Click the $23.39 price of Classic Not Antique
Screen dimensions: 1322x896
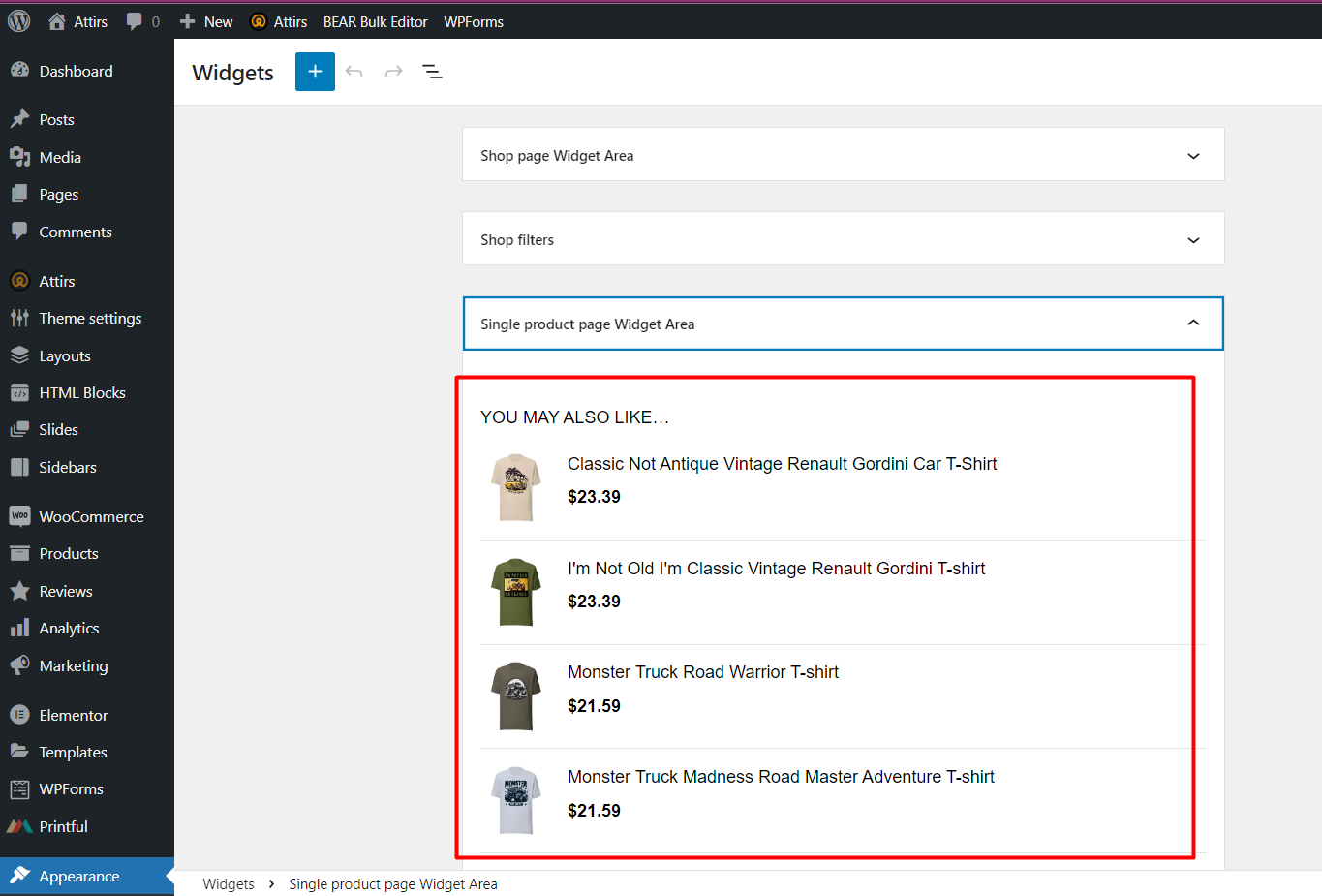point(594,497)
